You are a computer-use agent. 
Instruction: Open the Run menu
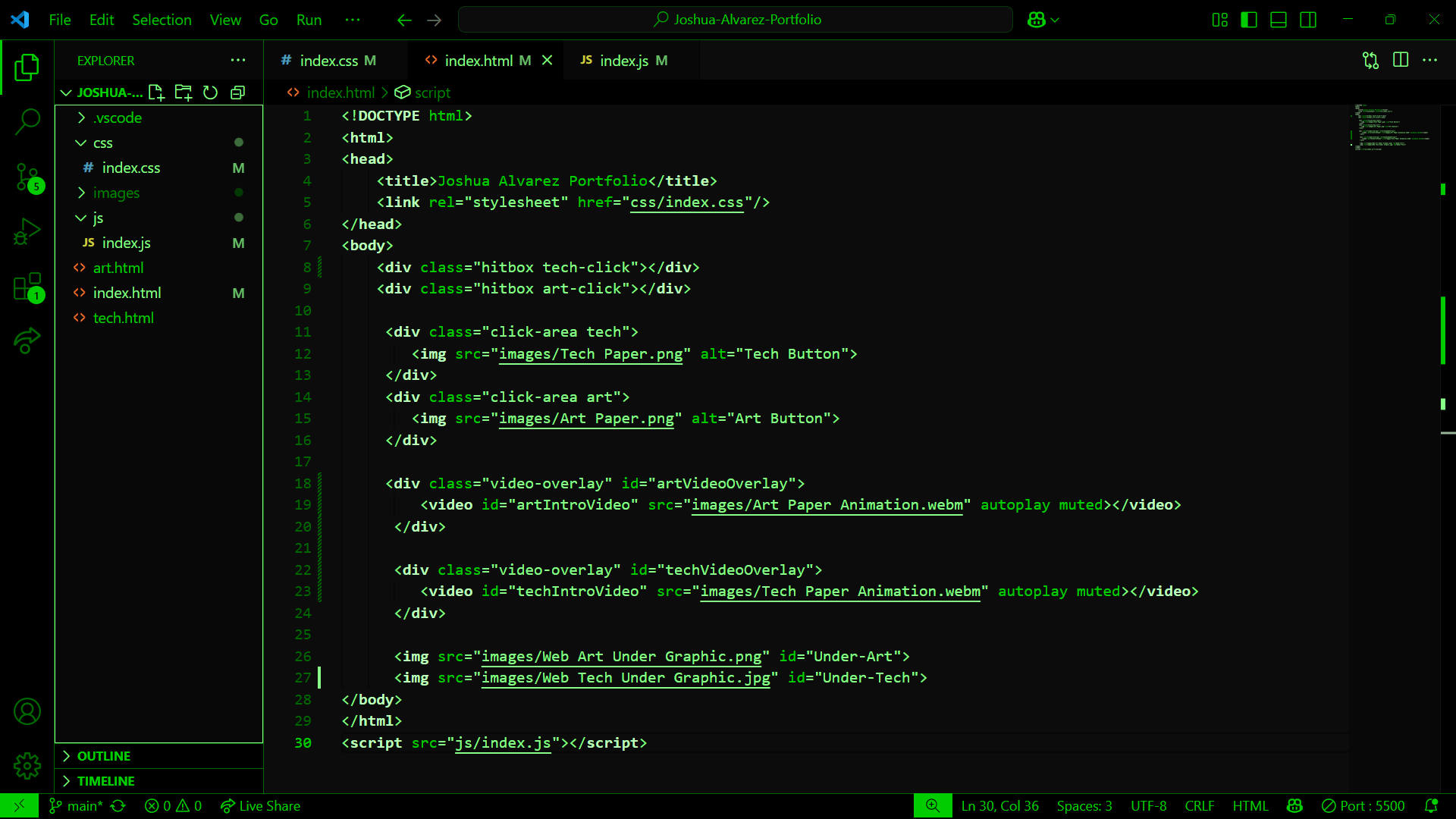pyautogui.click(x=309, y=20)
